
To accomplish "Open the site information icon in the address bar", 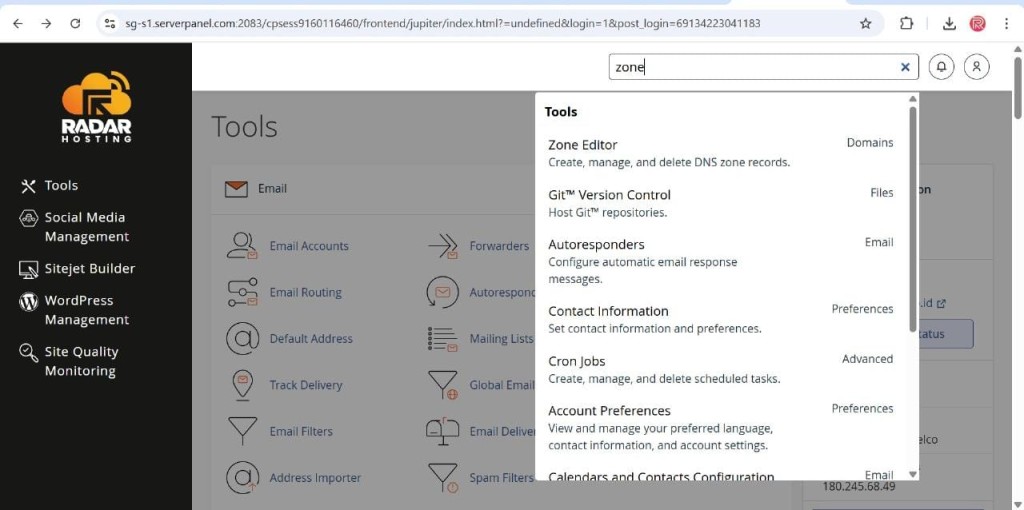I will (110, 24).
